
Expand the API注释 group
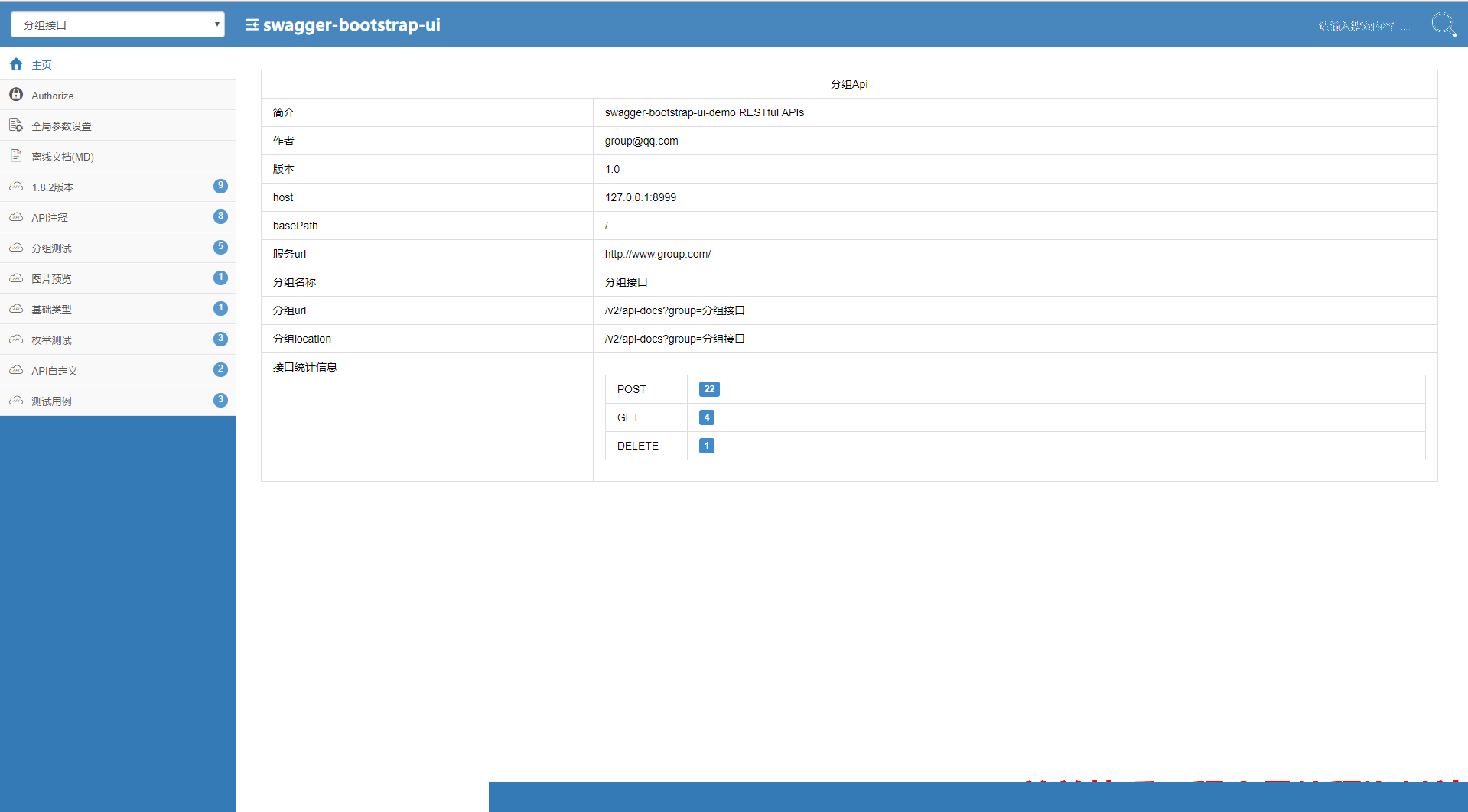pyautogui.click(x=118, y=217)
